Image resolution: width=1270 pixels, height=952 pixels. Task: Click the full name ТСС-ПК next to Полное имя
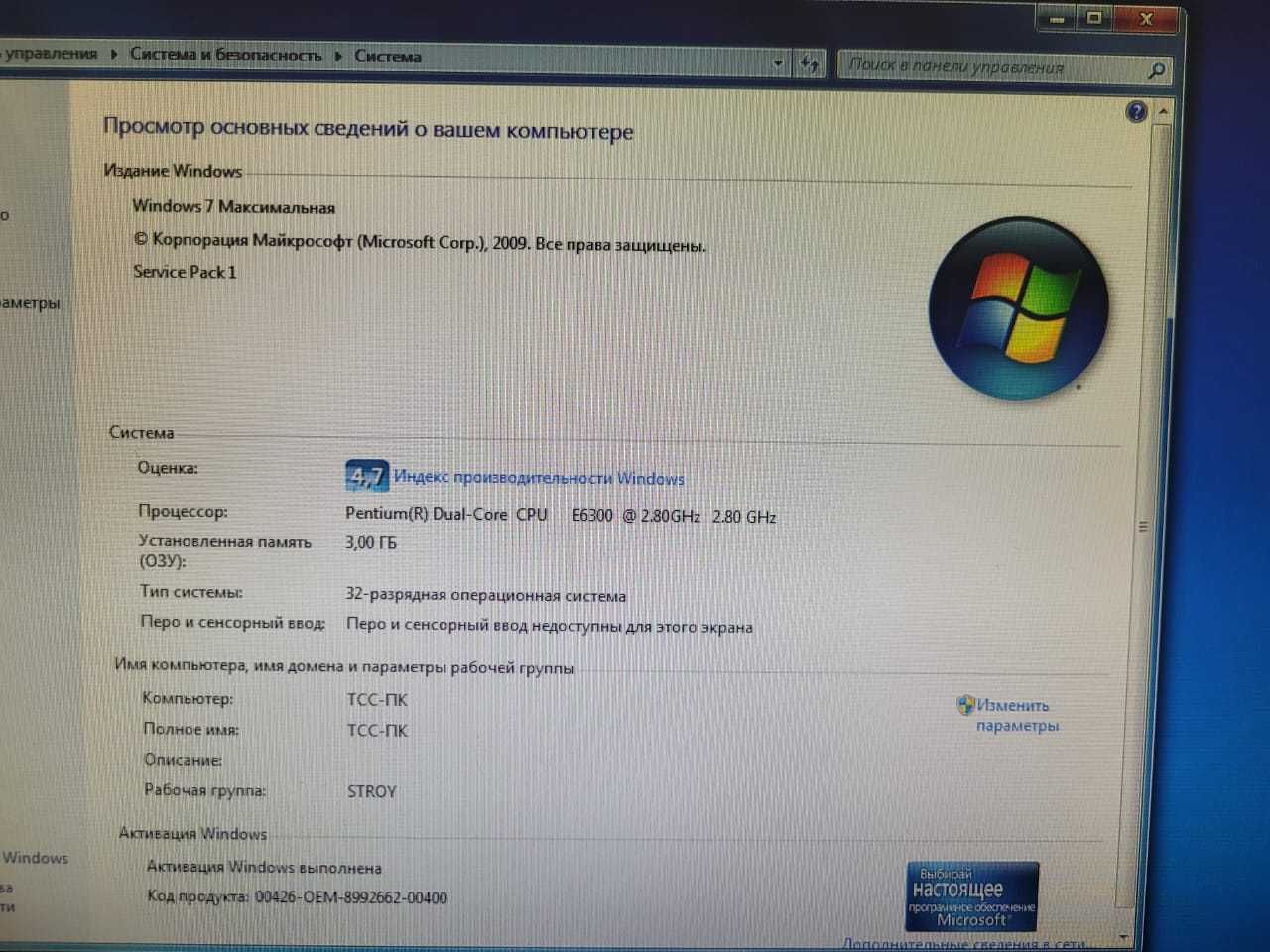coord(377,731)
